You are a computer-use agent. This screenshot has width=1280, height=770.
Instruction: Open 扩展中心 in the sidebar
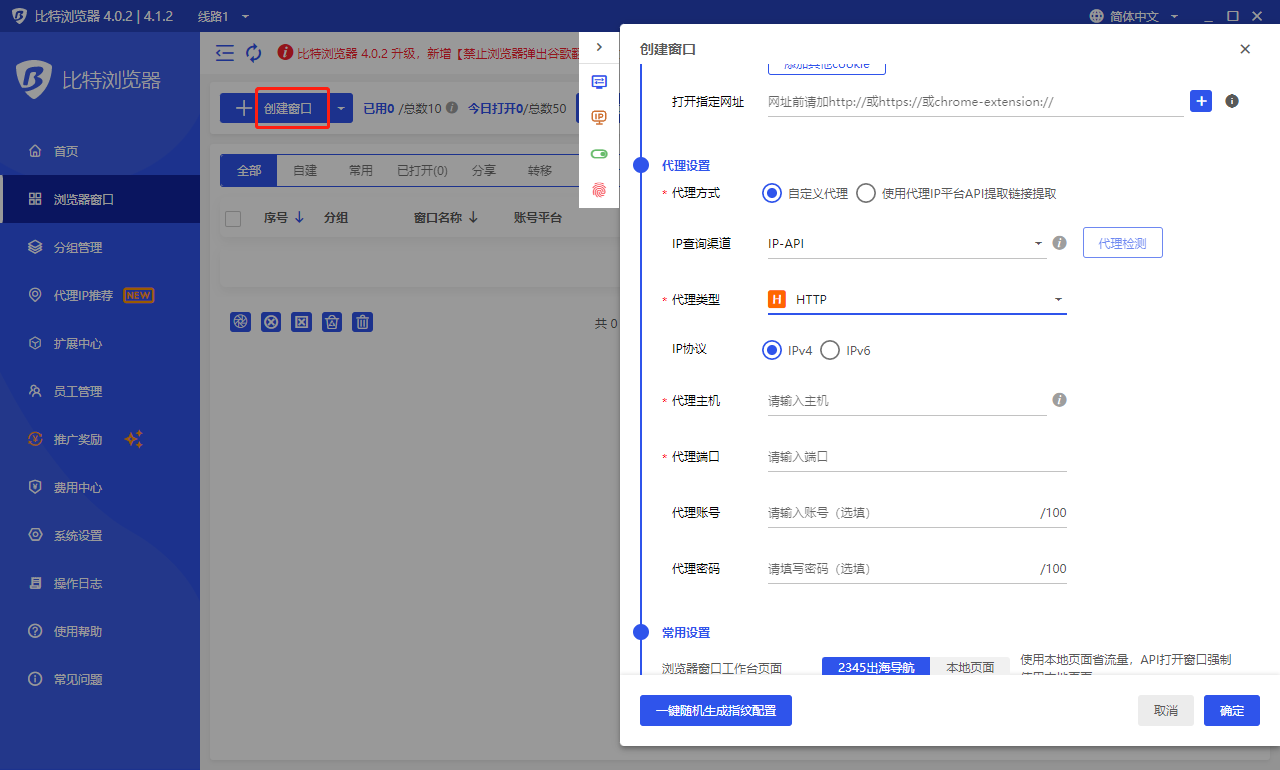click(x=100, y=343)
